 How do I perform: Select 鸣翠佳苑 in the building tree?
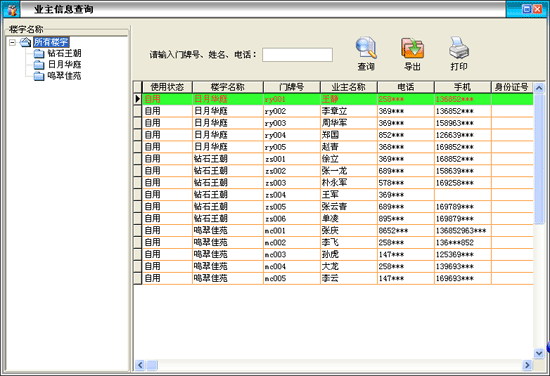pyautogui.click(x=65, y=76)
